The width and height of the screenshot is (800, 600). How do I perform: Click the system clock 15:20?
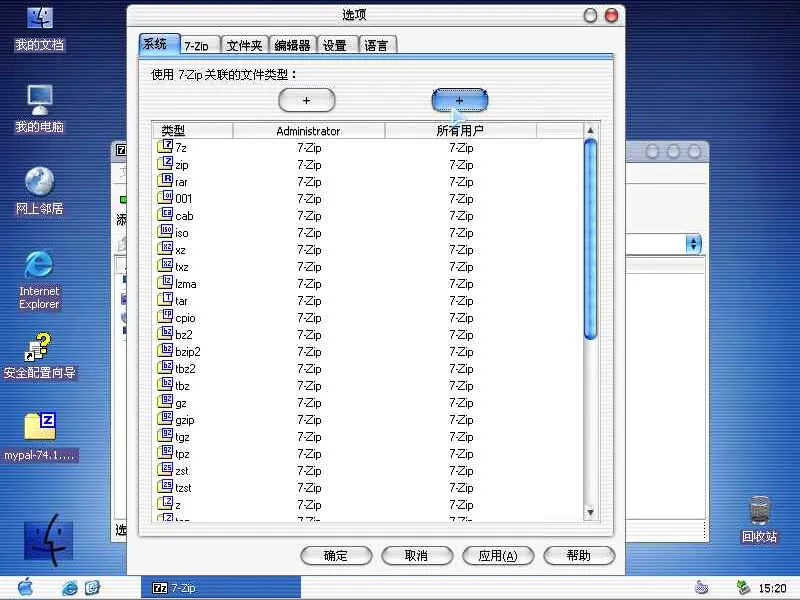(772, 588)
